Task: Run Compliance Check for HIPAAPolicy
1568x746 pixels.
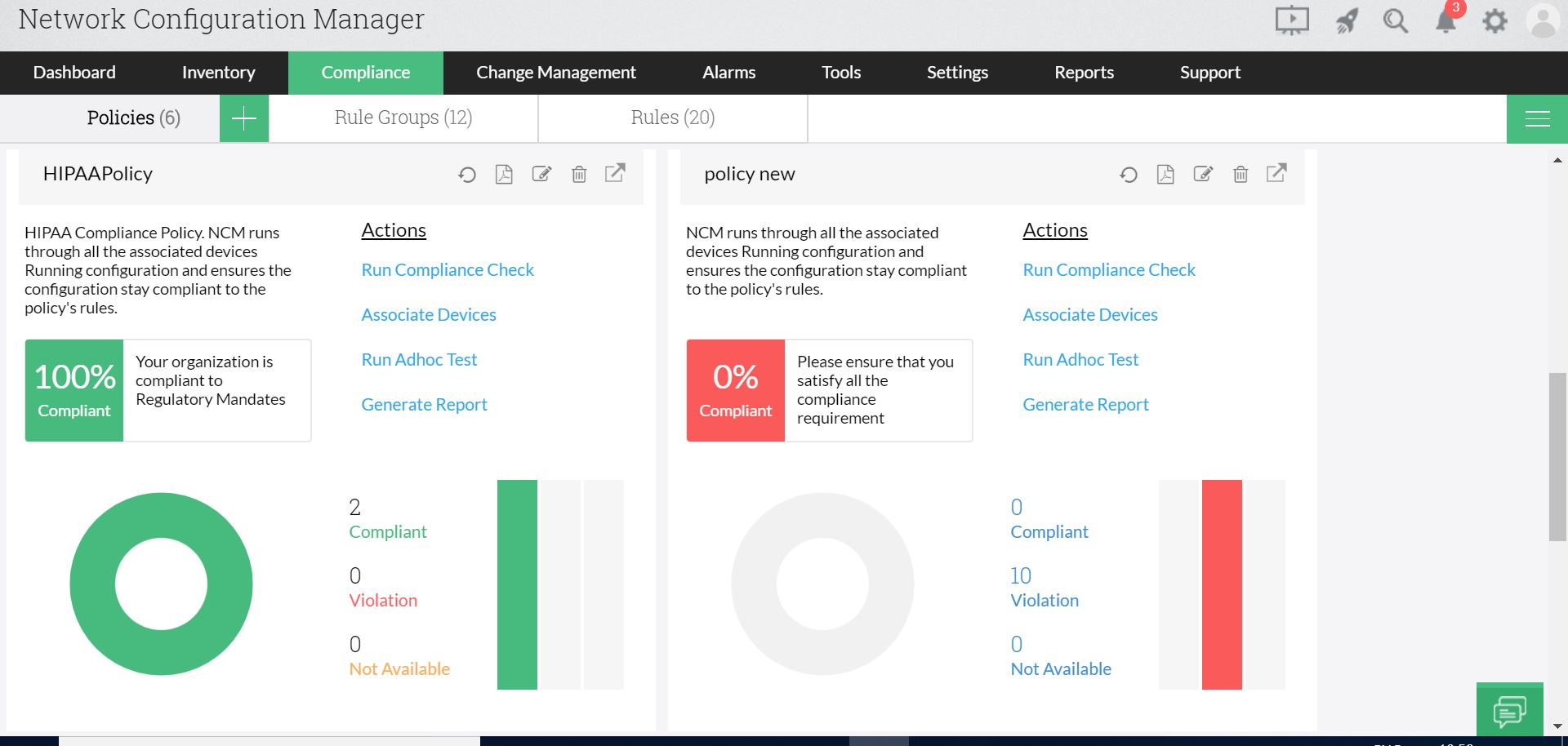Action: pyautogui.click(x=448, y=269)
